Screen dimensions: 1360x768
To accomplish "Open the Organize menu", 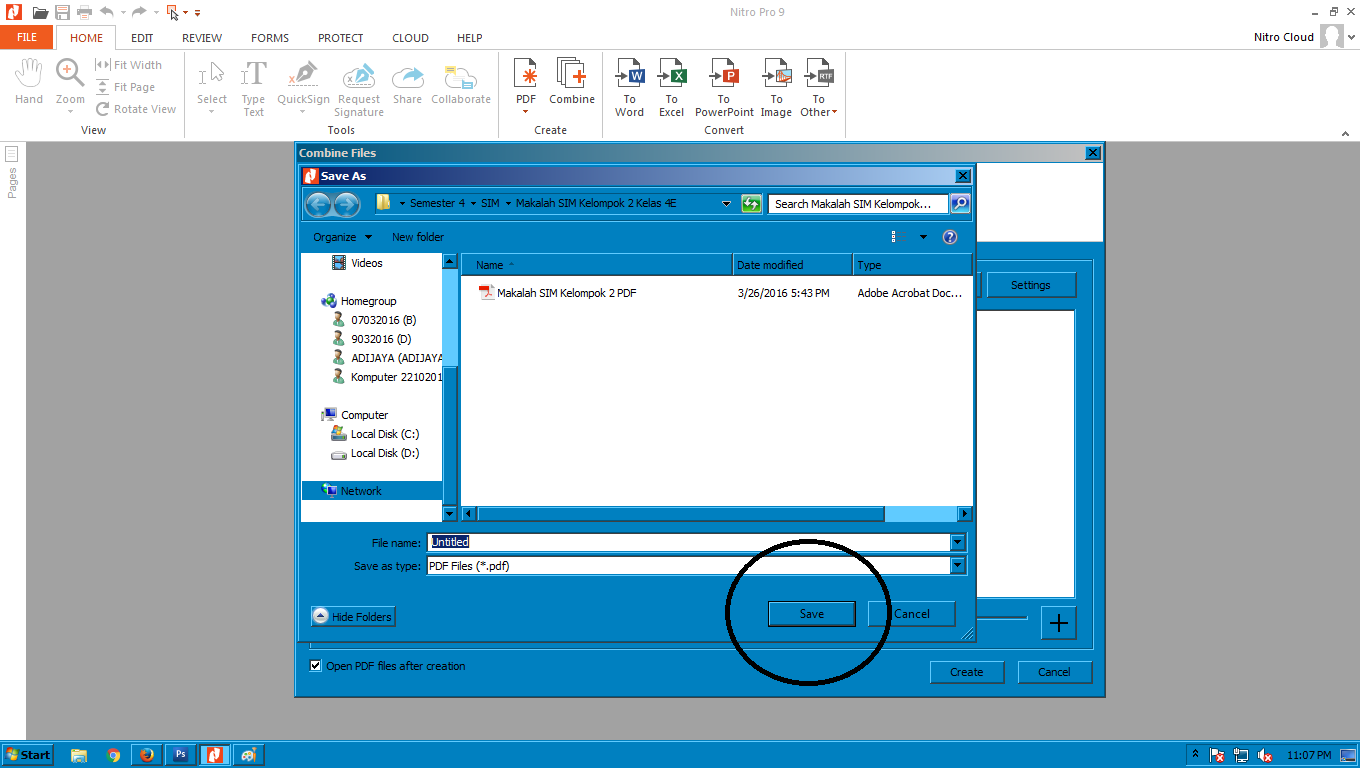I will 341,237.
